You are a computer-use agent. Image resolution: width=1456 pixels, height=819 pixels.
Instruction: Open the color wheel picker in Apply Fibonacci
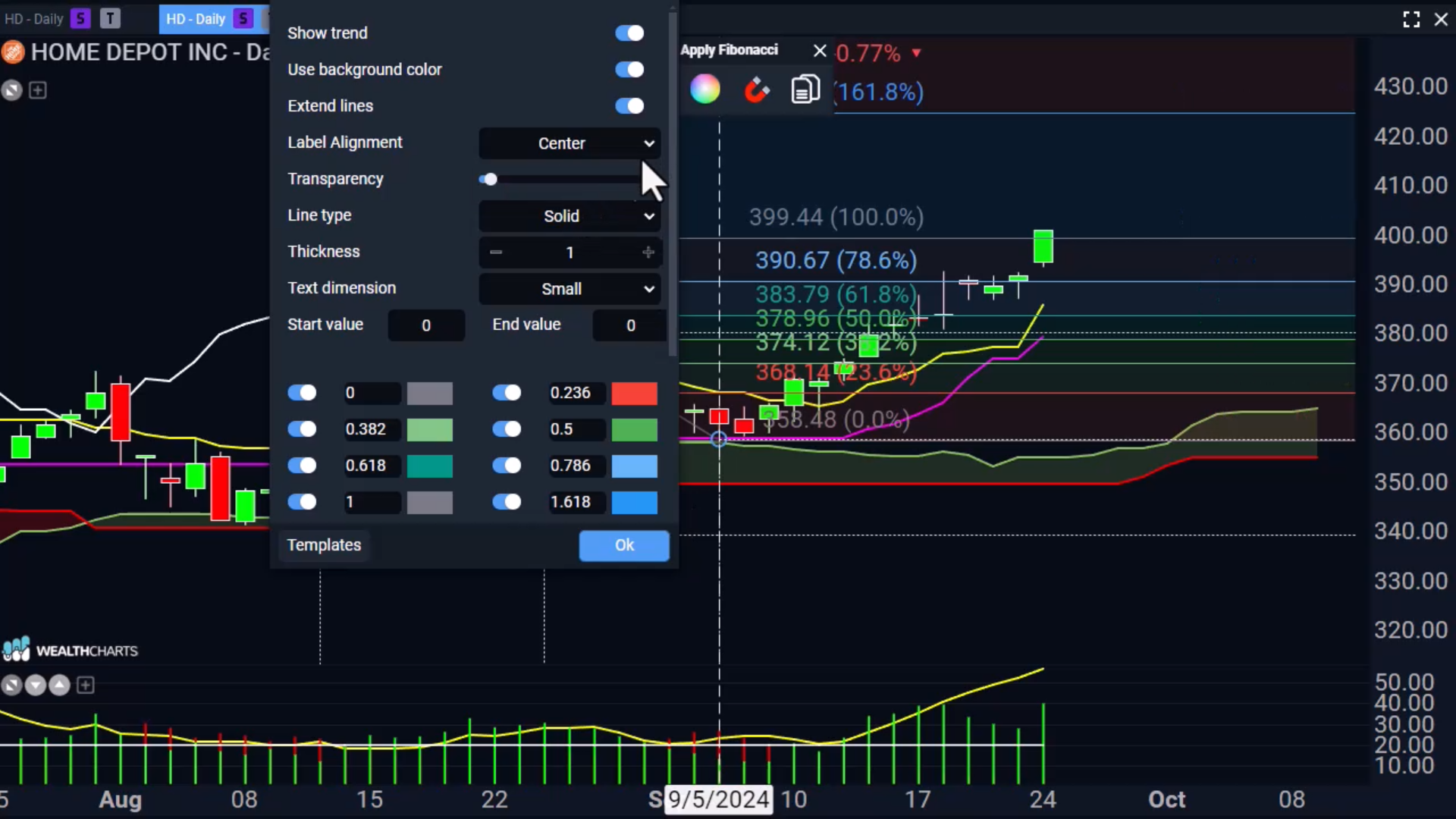click(704, 89)
